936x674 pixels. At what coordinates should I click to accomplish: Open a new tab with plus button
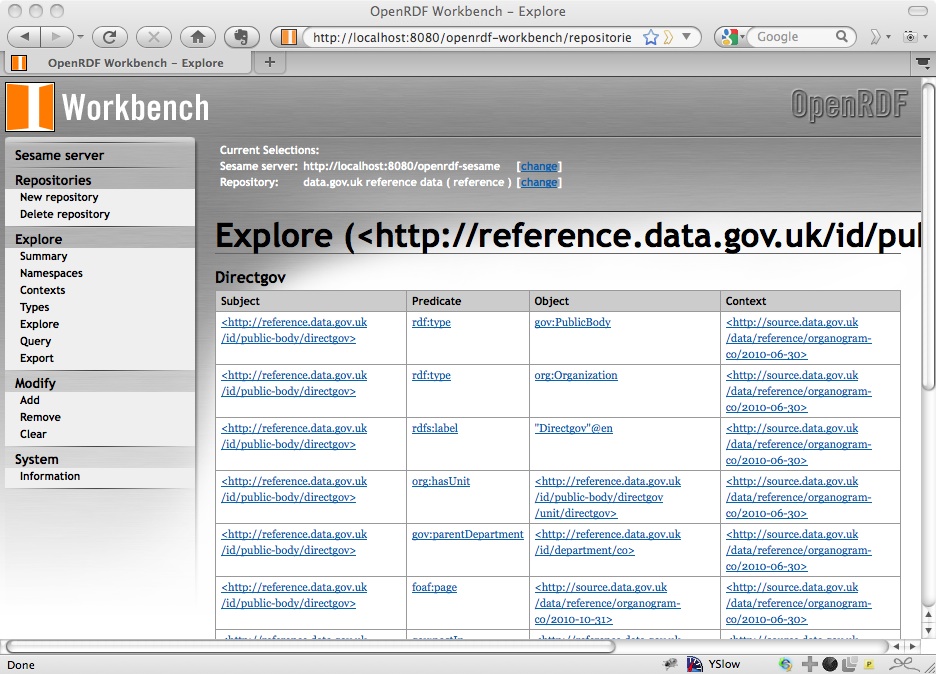click(270, 62)
